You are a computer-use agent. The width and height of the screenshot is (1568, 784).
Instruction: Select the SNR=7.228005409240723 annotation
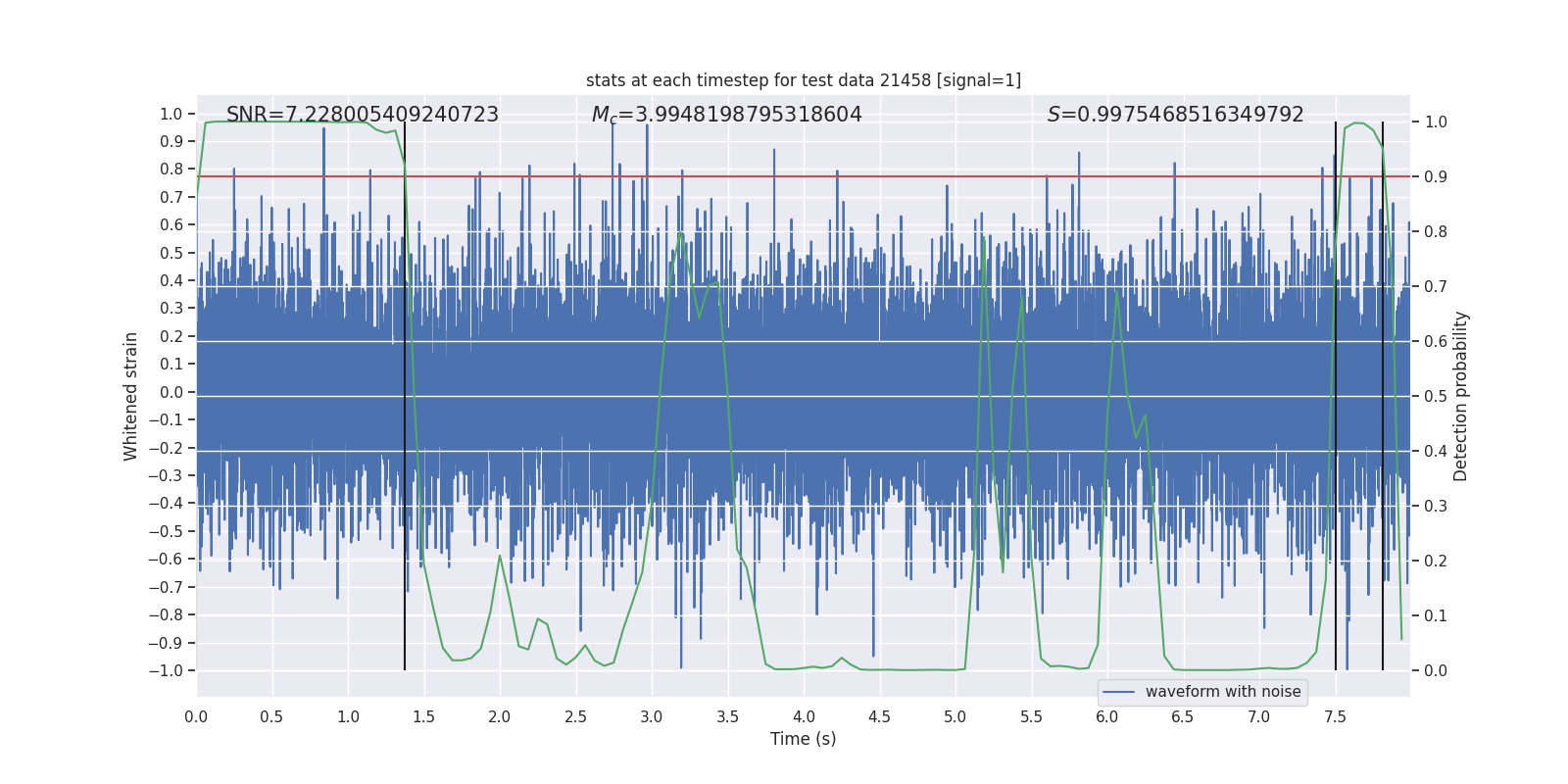coord(363,115)
